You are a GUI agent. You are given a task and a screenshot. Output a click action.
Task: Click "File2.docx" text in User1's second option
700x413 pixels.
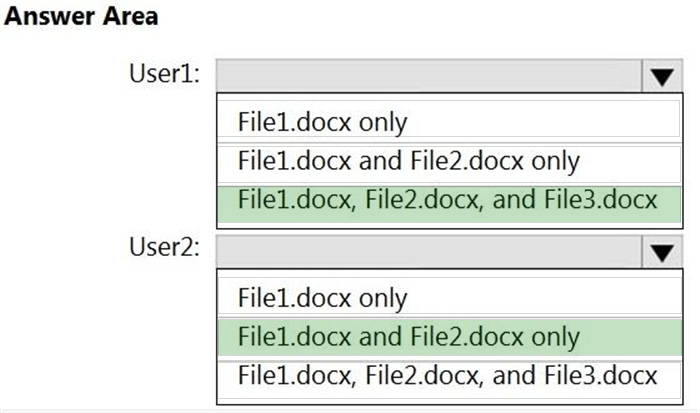(x=467, y=161)
